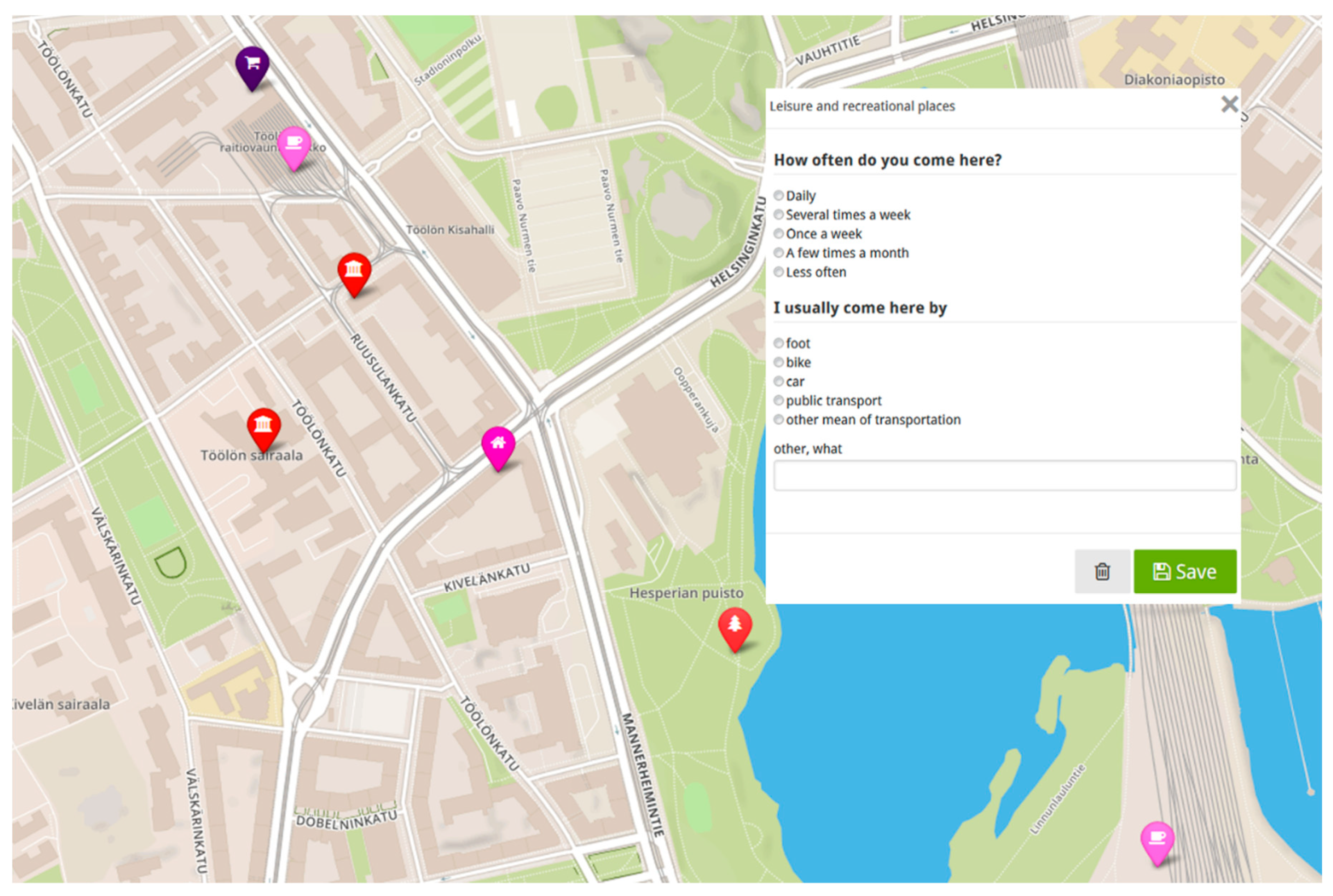Image resolution: width=1333 pixels, height=896 pixels.
Task: Click the red tree marker in Hesperian puisto
Action: point(734,626)
